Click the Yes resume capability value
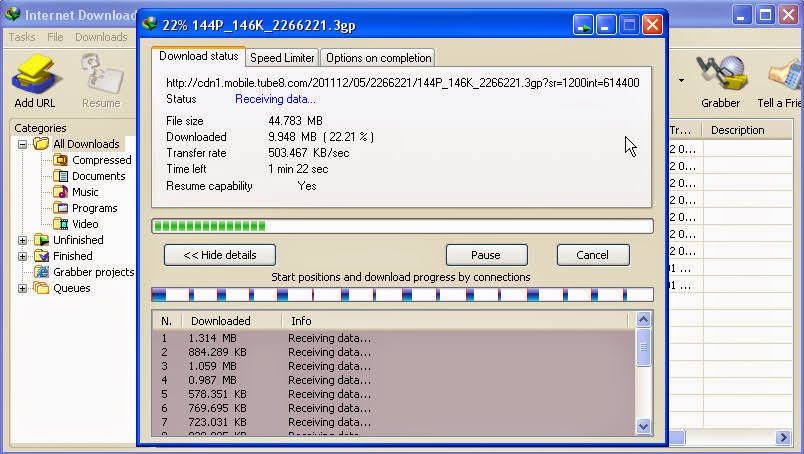This screenshot has width=804, height=454. [x=307, y=186]
